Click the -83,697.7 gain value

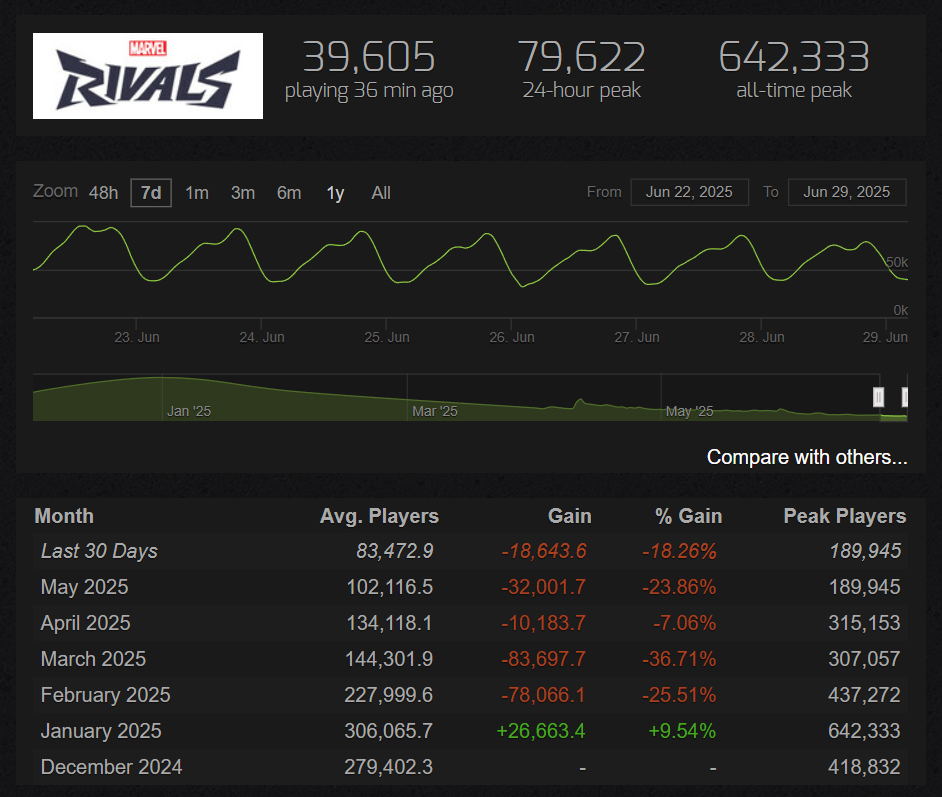543,659
